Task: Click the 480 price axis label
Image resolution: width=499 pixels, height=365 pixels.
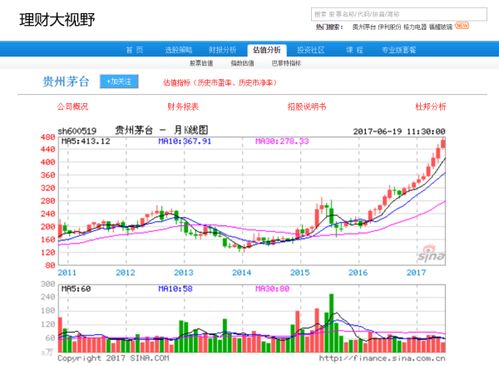Action: click(47, 137)
